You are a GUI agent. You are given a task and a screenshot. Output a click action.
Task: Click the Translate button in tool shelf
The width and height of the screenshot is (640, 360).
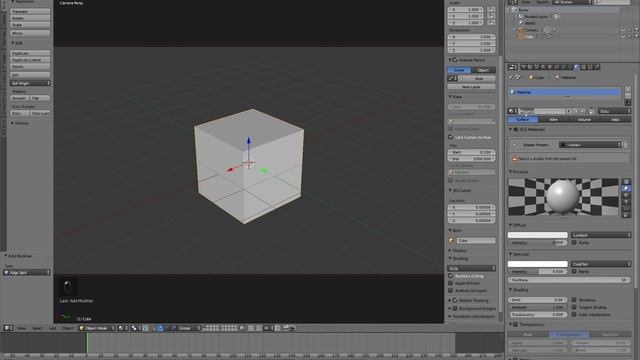[30, 11]
